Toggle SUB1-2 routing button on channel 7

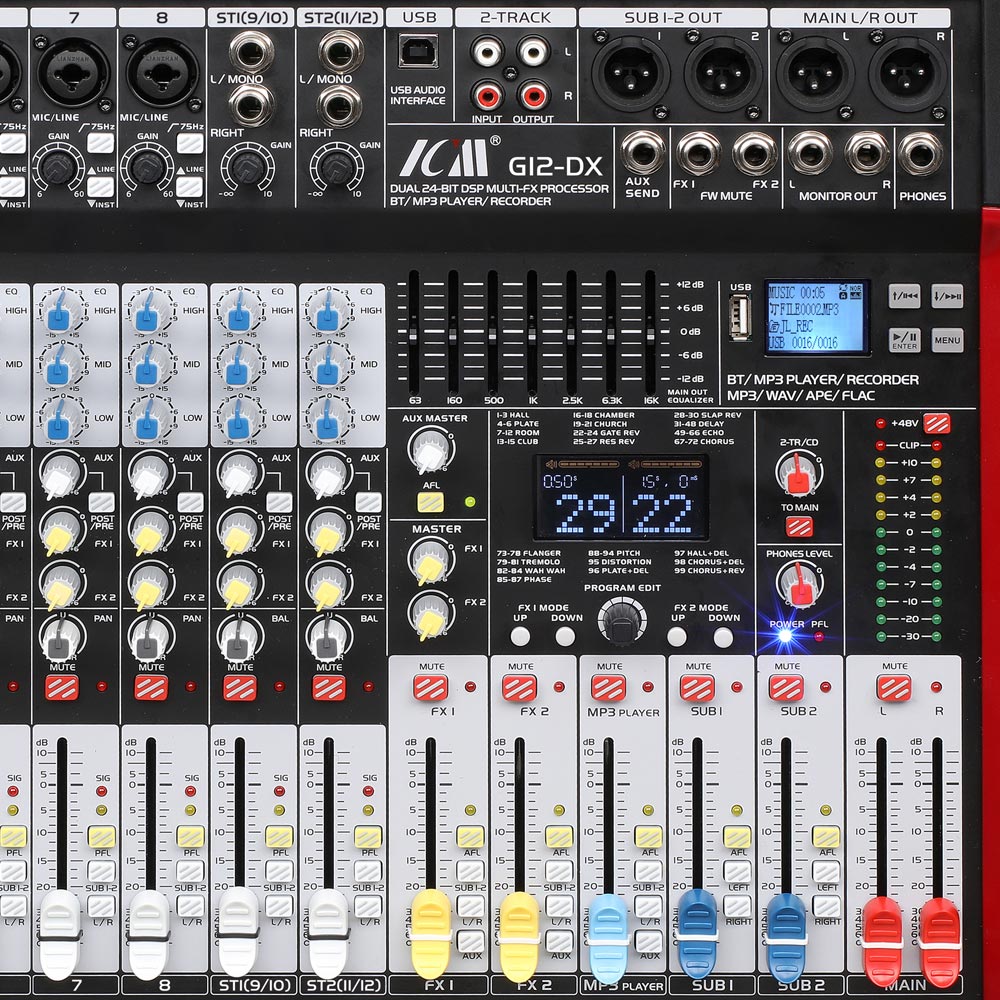(101, 871)
